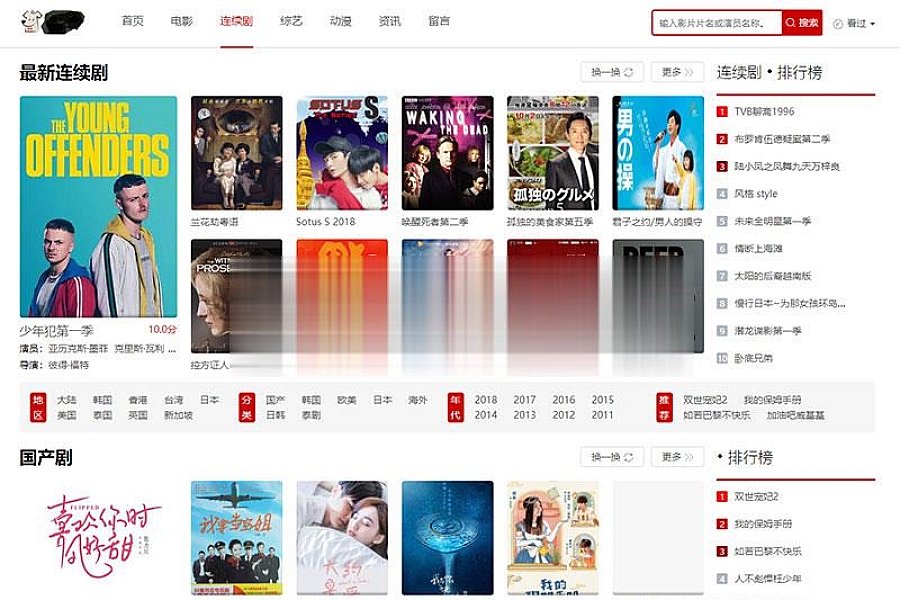
Task: Open the 孤独的美食家第五季 poster
Action: 553,153
